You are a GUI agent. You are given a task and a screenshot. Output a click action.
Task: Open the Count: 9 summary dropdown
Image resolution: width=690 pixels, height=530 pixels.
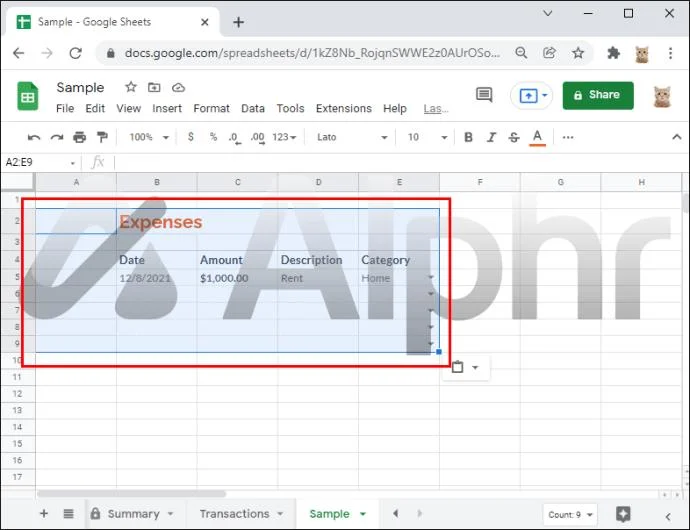tap(570, 515)
